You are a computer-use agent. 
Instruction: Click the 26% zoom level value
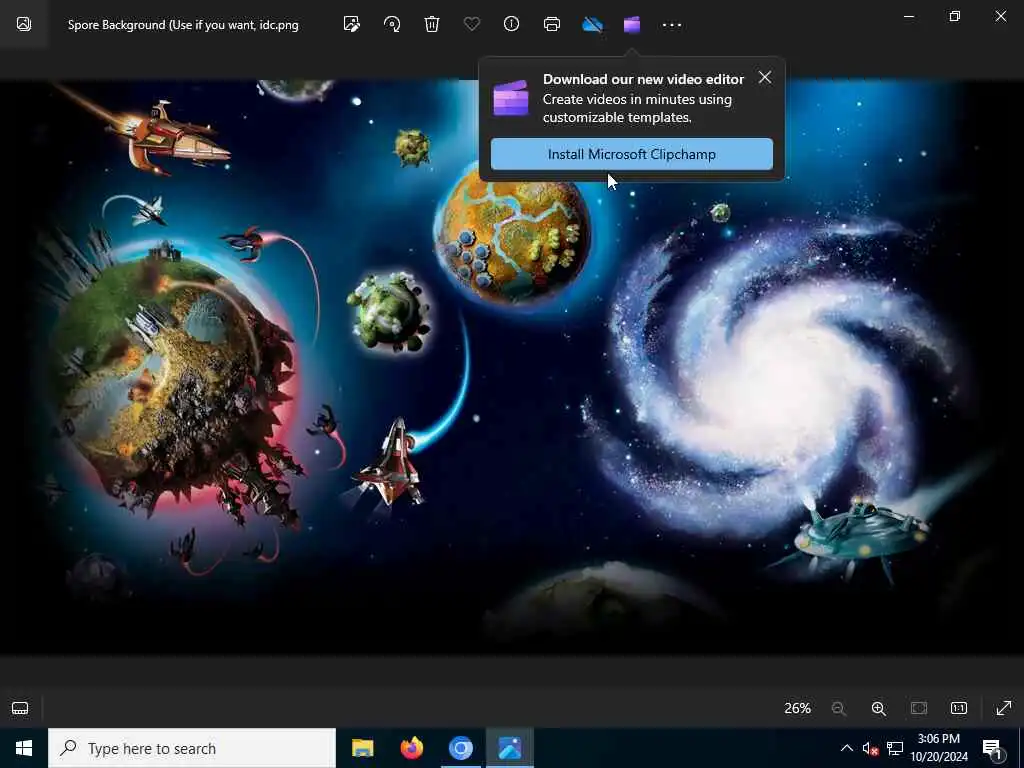click(797, 708)
